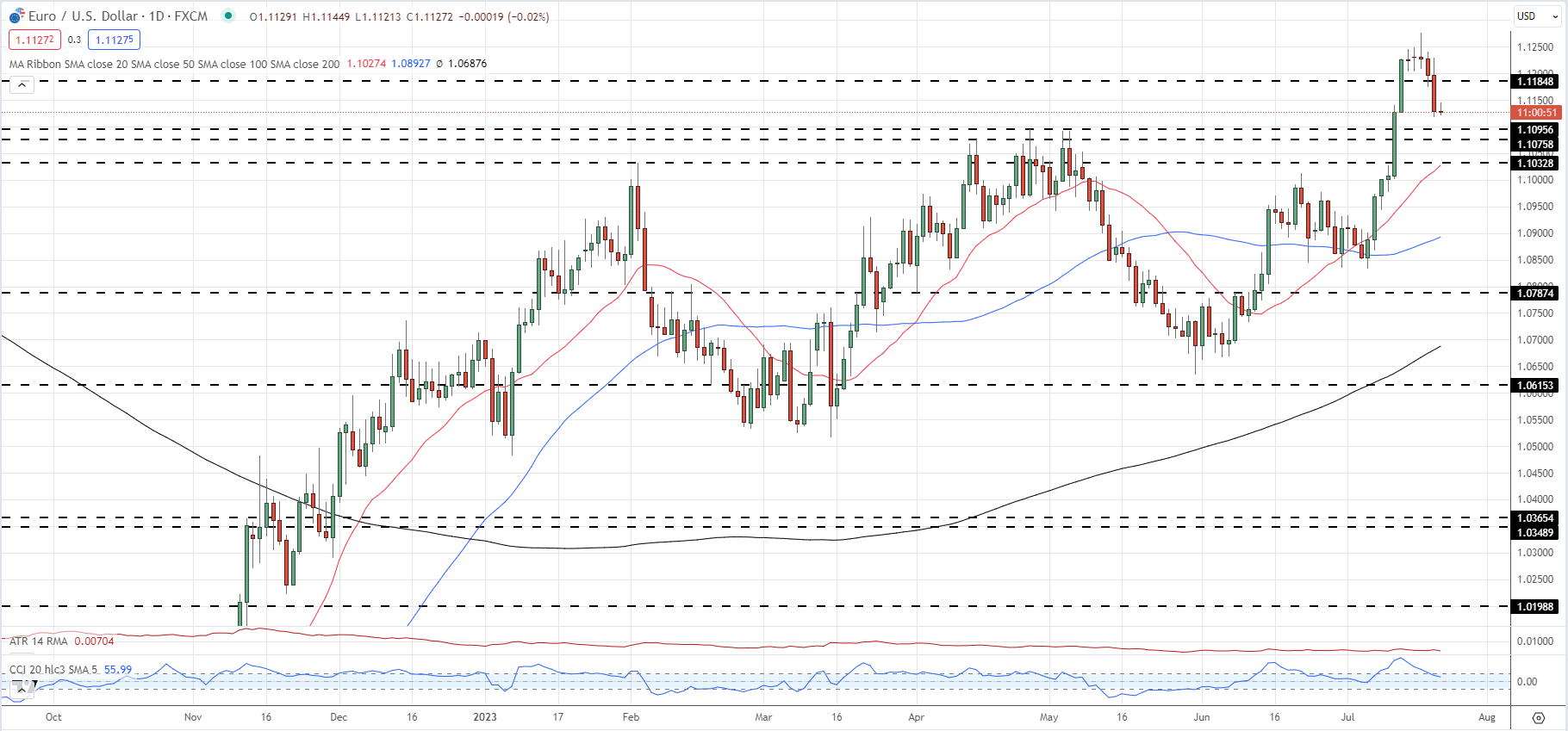Screen dimensions: 1568x731
Task: Click the red SMA value 1.10274
Action: point(366,64)
